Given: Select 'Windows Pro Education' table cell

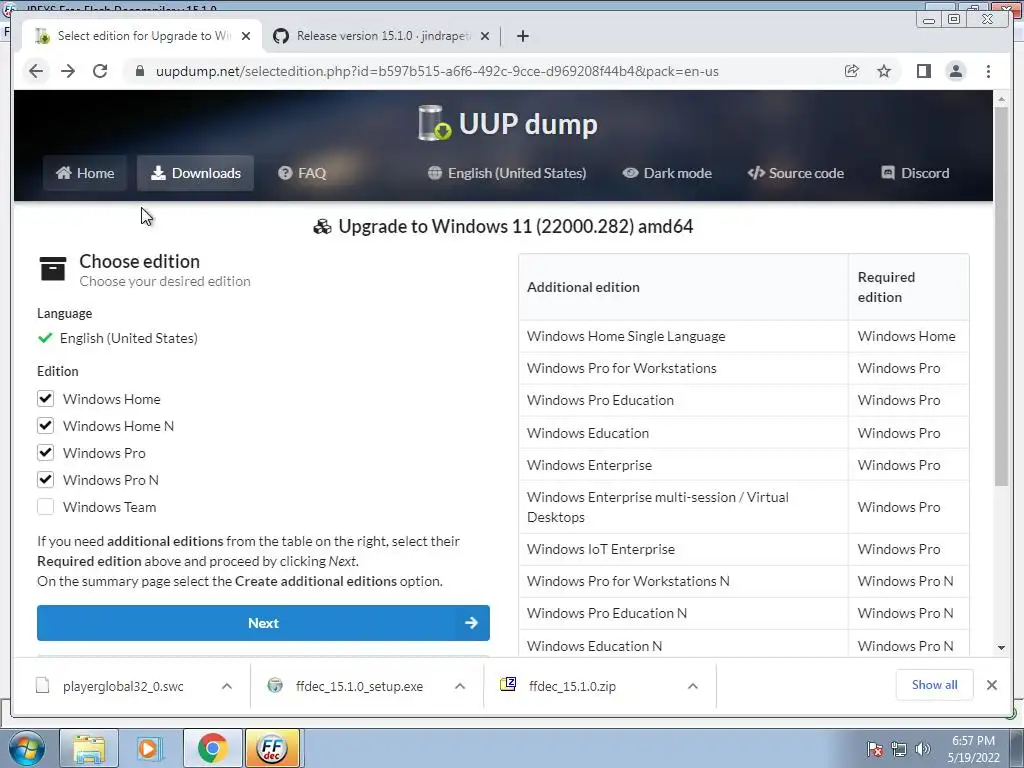Looking at the screenshot, I should coord(683,400).
